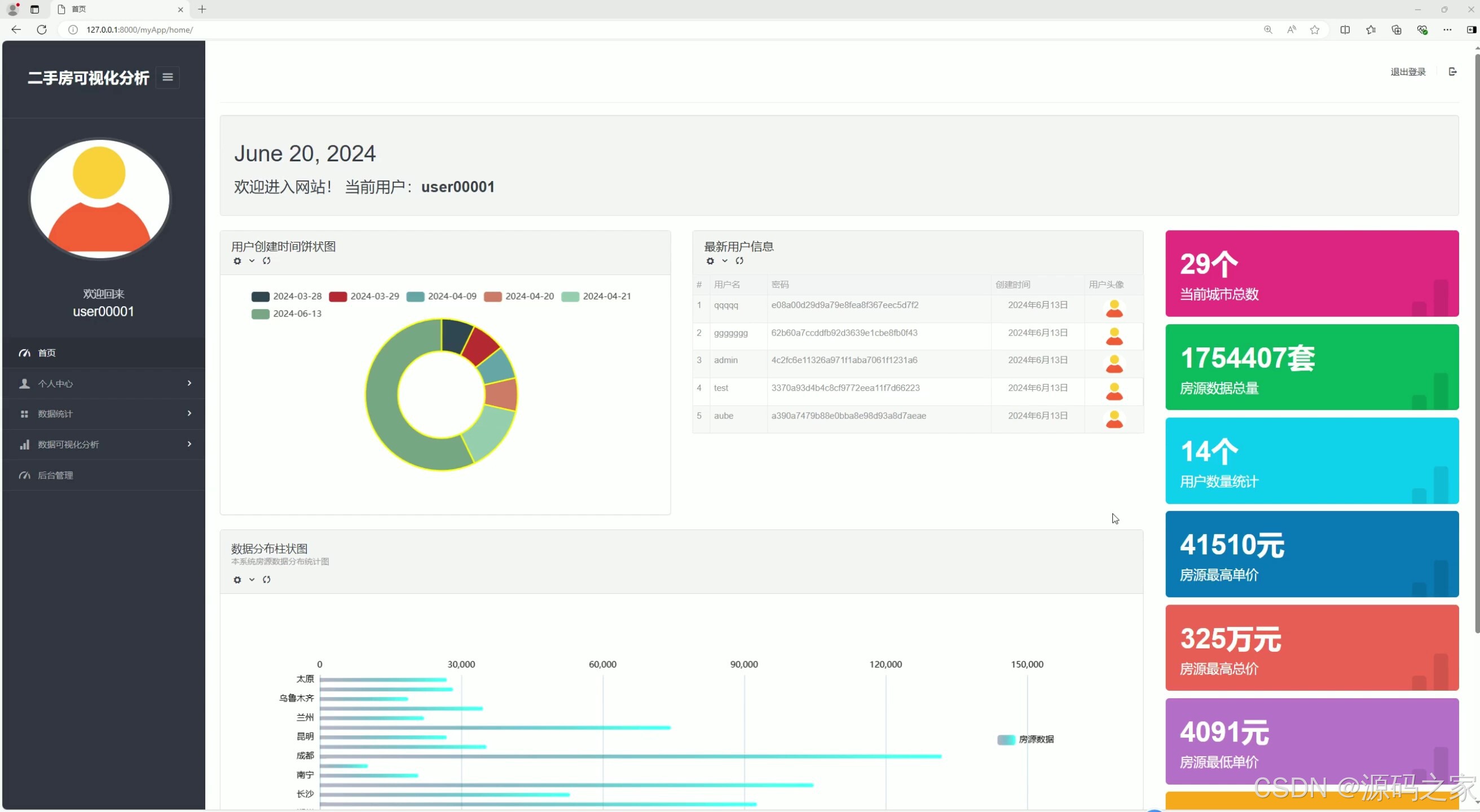Refresh the 用户创建时间饼状图 panel
Screen dimensions: 1480x812
tap(267, 261)
